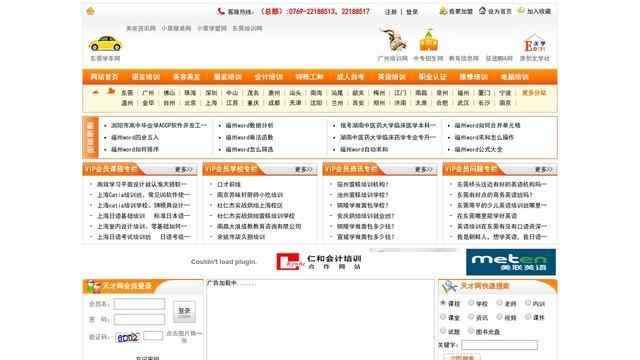
Task: Open the article 福州word自动求和
Action: (x=364, y=150)
